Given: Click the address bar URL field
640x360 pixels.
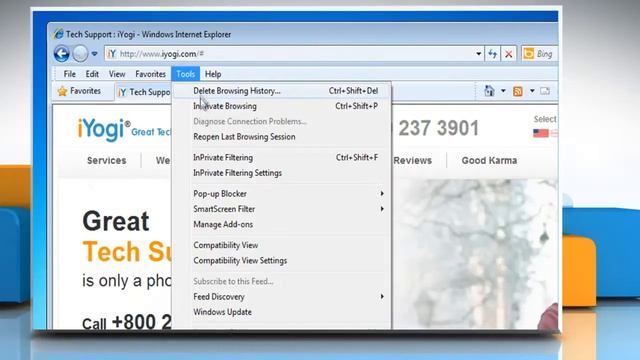Looking at the screenshot, I should (294, 54).
